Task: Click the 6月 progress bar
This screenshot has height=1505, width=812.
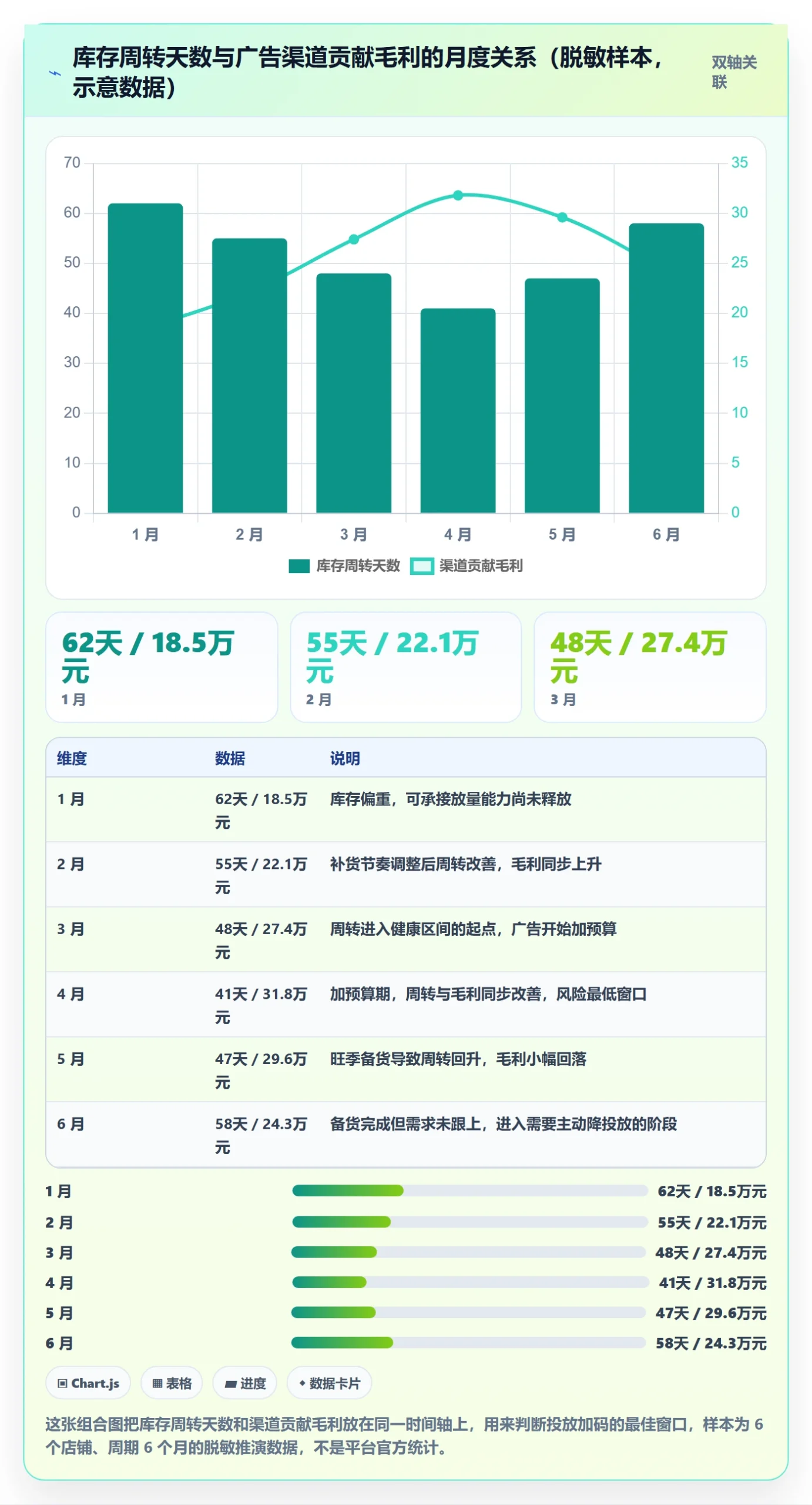Action: click(x=469, y=1343)
